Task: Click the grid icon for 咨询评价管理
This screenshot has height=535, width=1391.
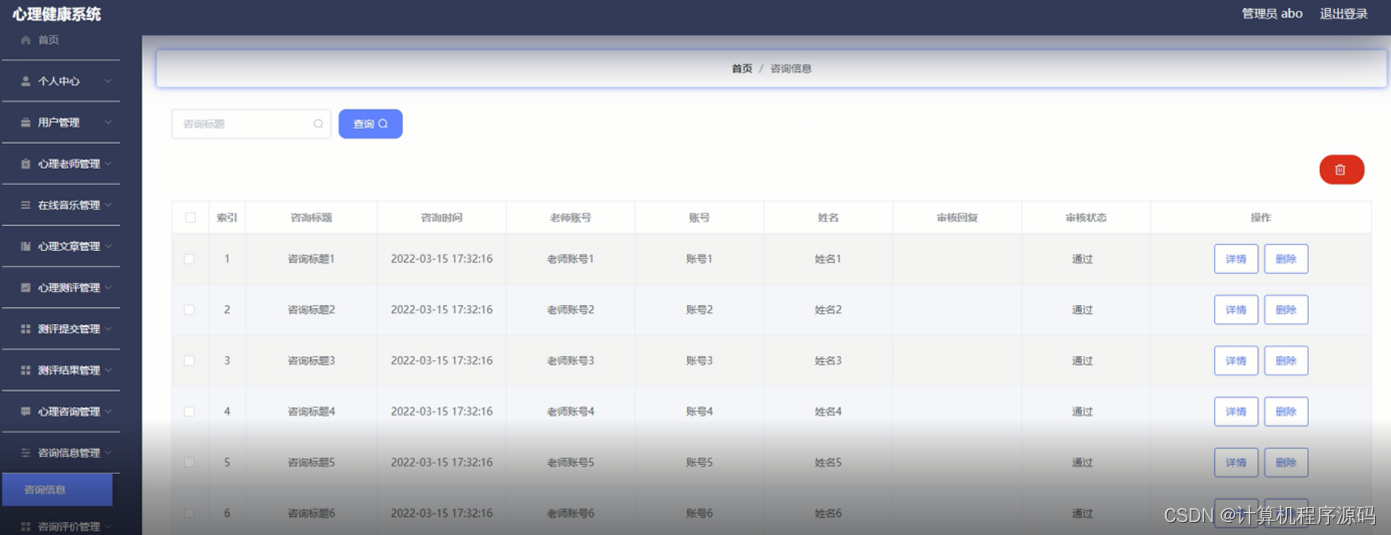Action: 26,526
